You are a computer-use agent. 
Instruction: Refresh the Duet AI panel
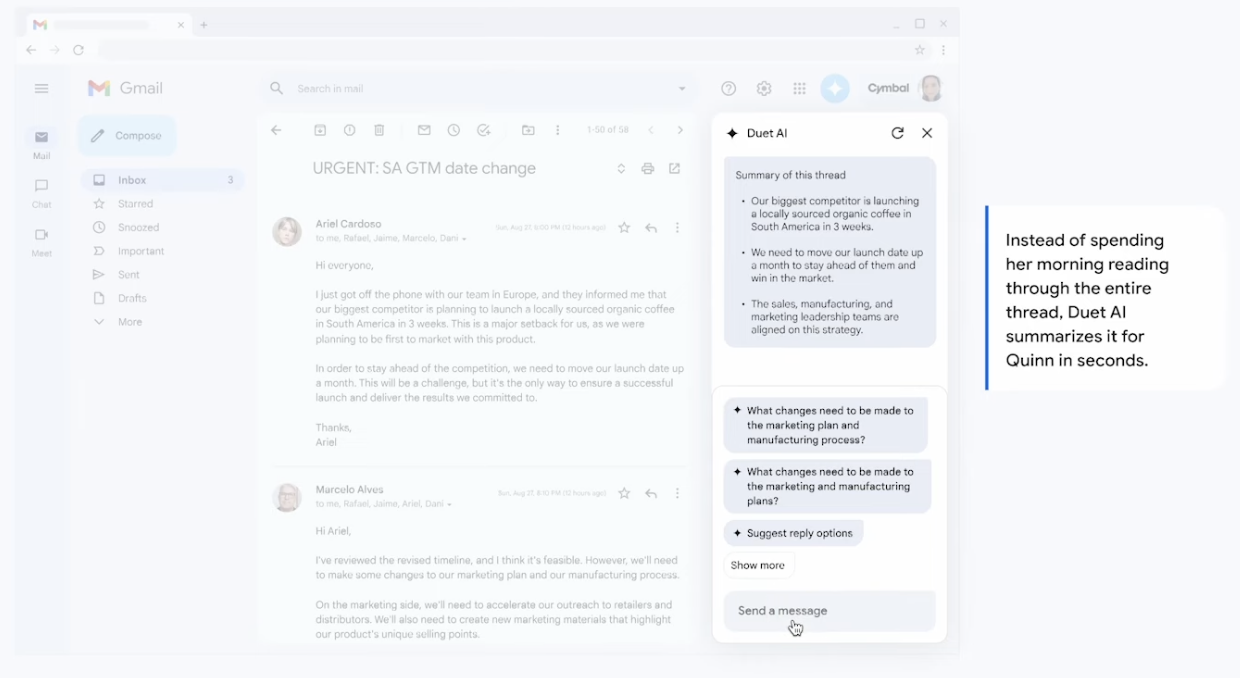coord(897,133)
